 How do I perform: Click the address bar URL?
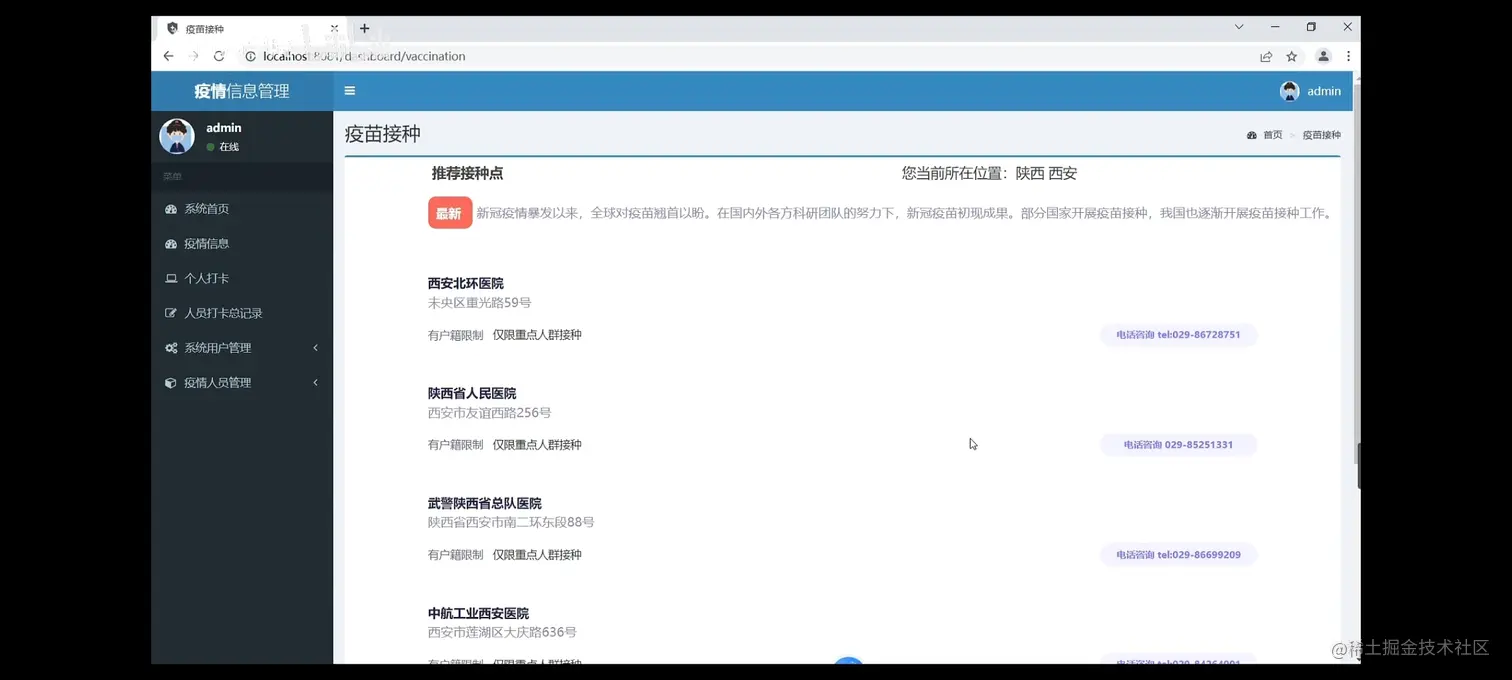pyautogui.click(x=364, y=56)
